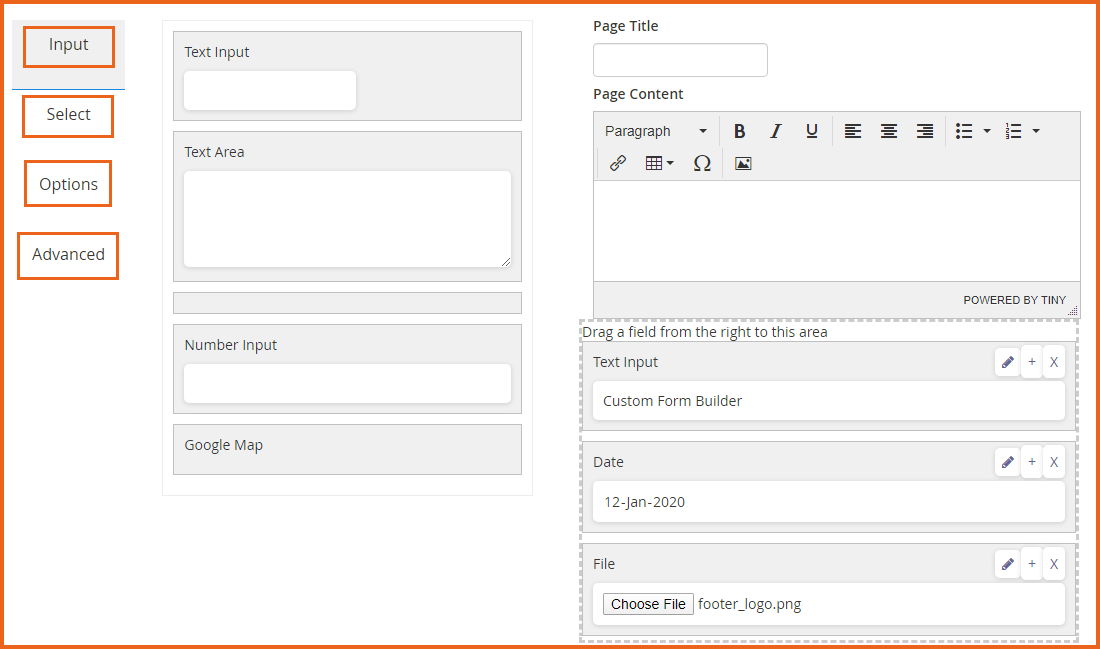Expand the bullet list style dropdown
This screenshot has width=1100, height=649.
tap(987, 131)
